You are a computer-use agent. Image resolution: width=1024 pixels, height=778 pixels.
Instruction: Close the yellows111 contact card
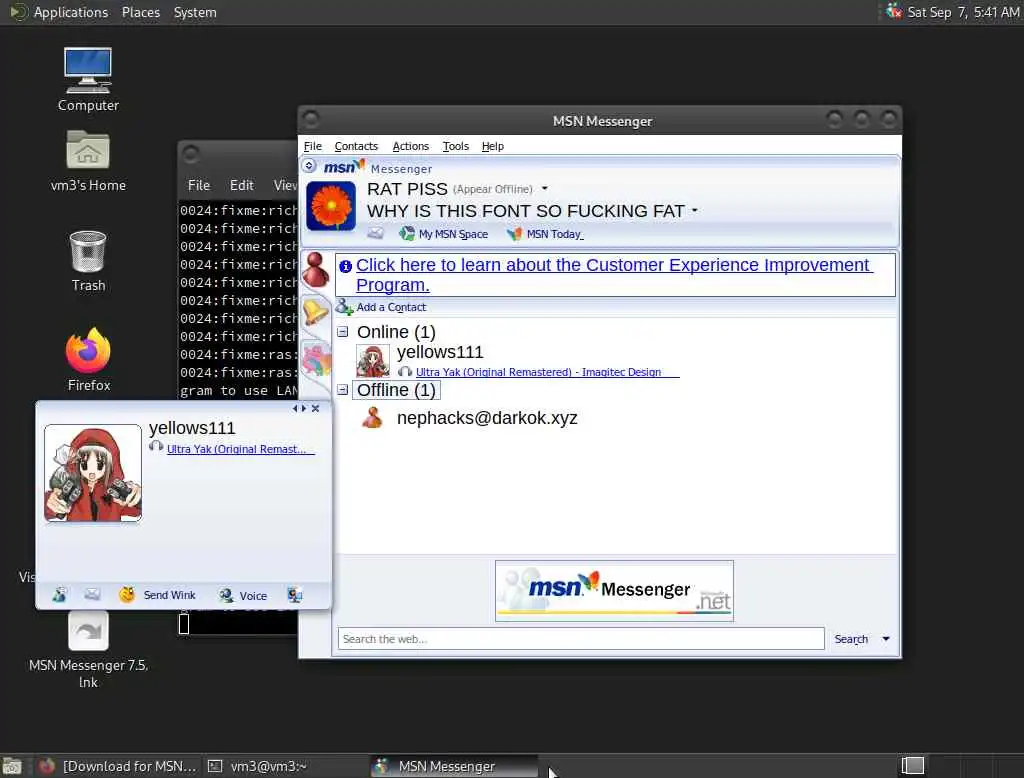pyautogui.click(x=315, y=408)
